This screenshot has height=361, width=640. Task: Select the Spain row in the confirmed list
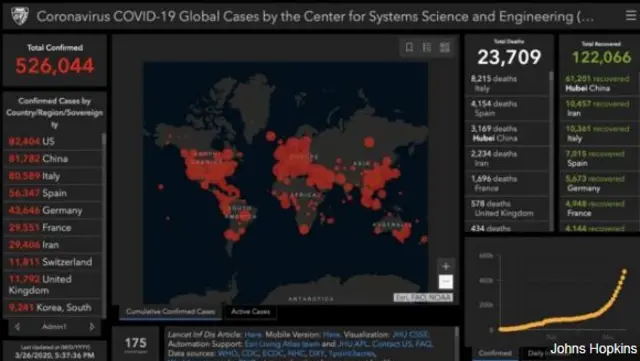(52, 193)
